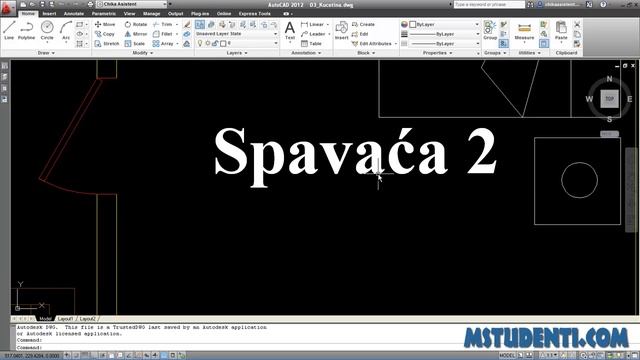Image resolution: width=640 pixels, height=360 pixels.
Task: Toggle layer on/off lightbulb icon
Action: [200, 43]
